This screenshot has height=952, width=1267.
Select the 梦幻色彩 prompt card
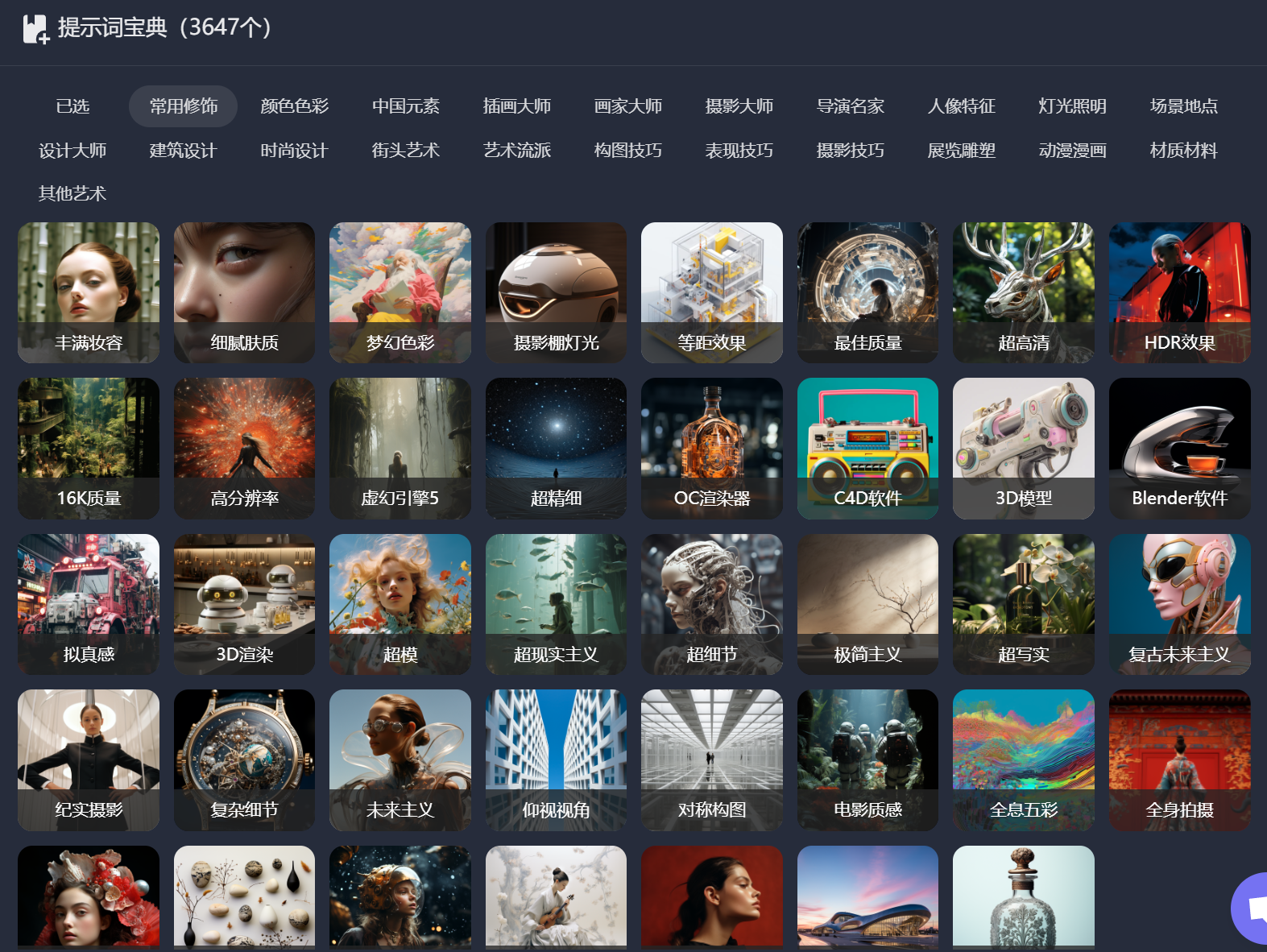point(400,292)
